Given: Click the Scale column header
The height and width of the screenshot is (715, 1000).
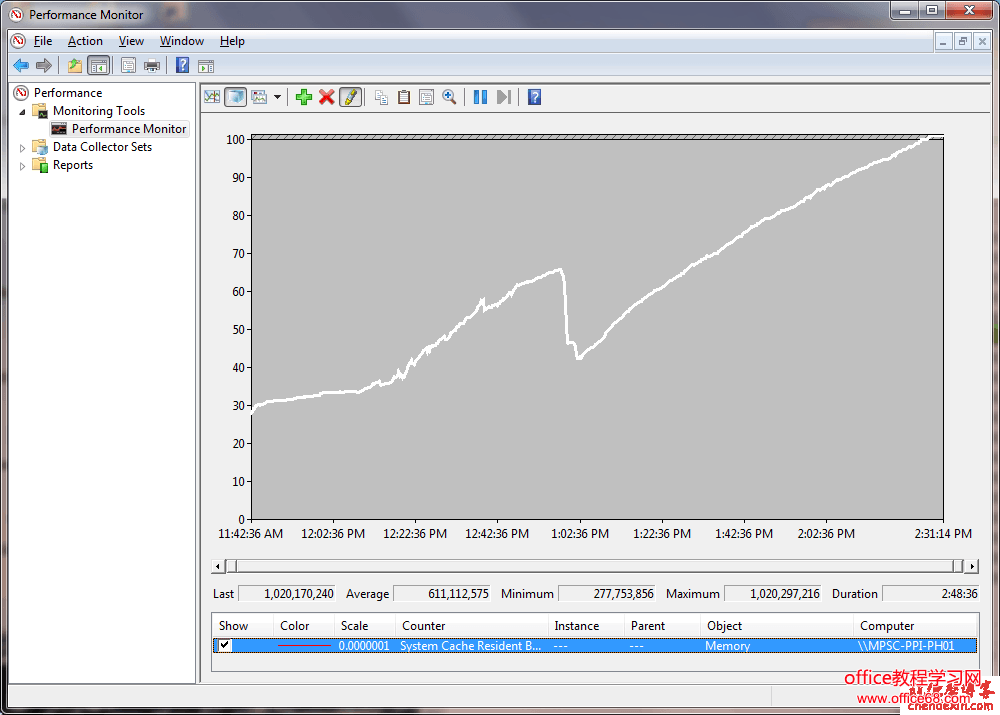Looking at the screenshot, I should pos(354,626).
